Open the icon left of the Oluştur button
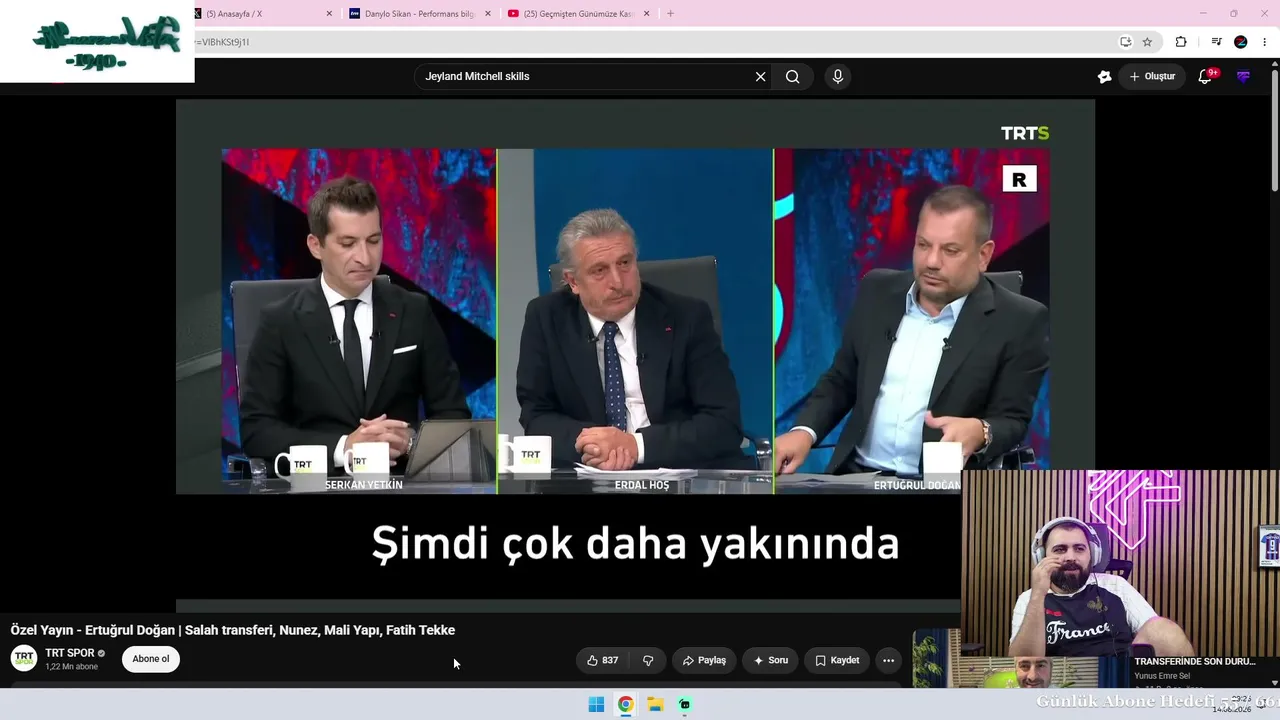 (1104, 77)
